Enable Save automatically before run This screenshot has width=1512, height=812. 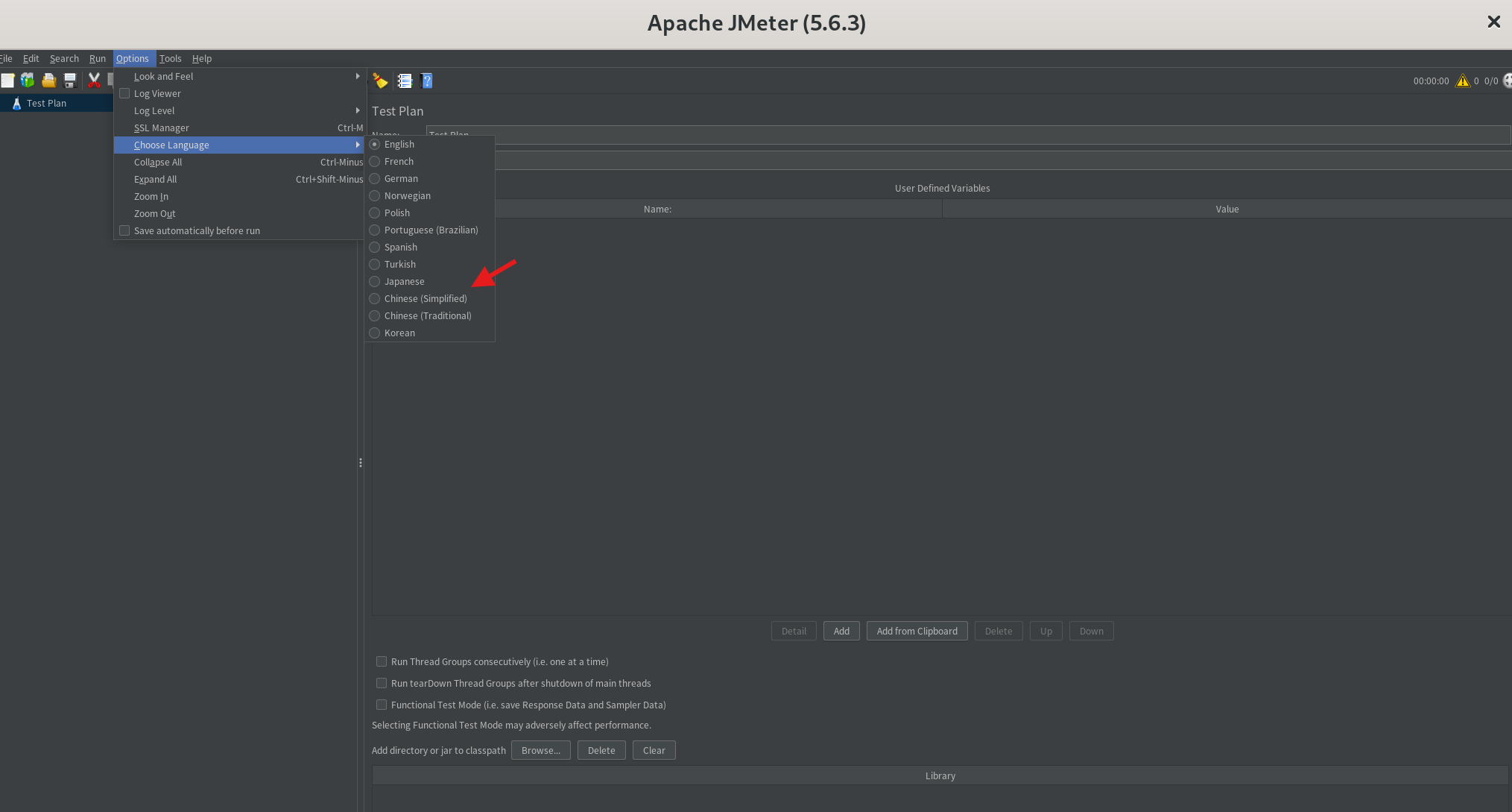click(x=124, y=231)
